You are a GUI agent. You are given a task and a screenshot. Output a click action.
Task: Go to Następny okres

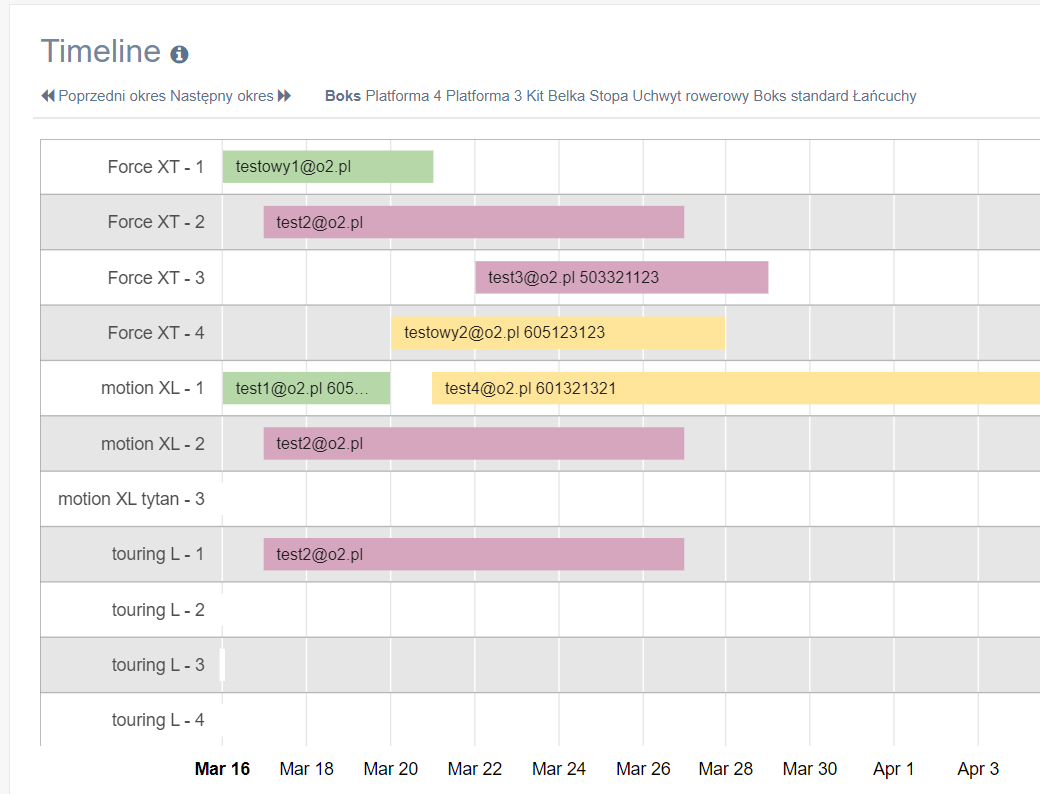[221, 96]
